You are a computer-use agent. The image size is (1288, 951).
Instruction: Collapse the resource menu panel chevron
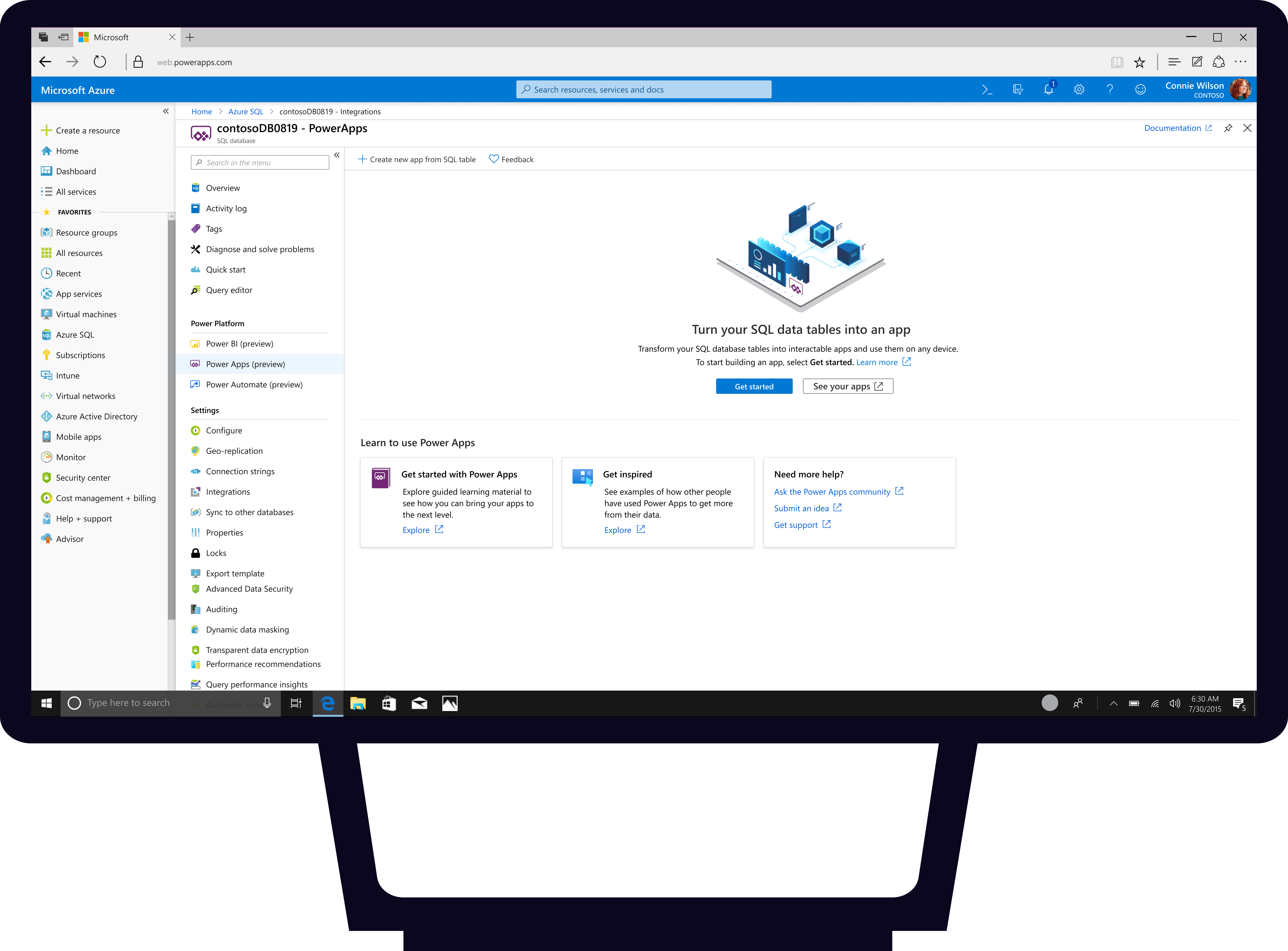pos(337,155)
